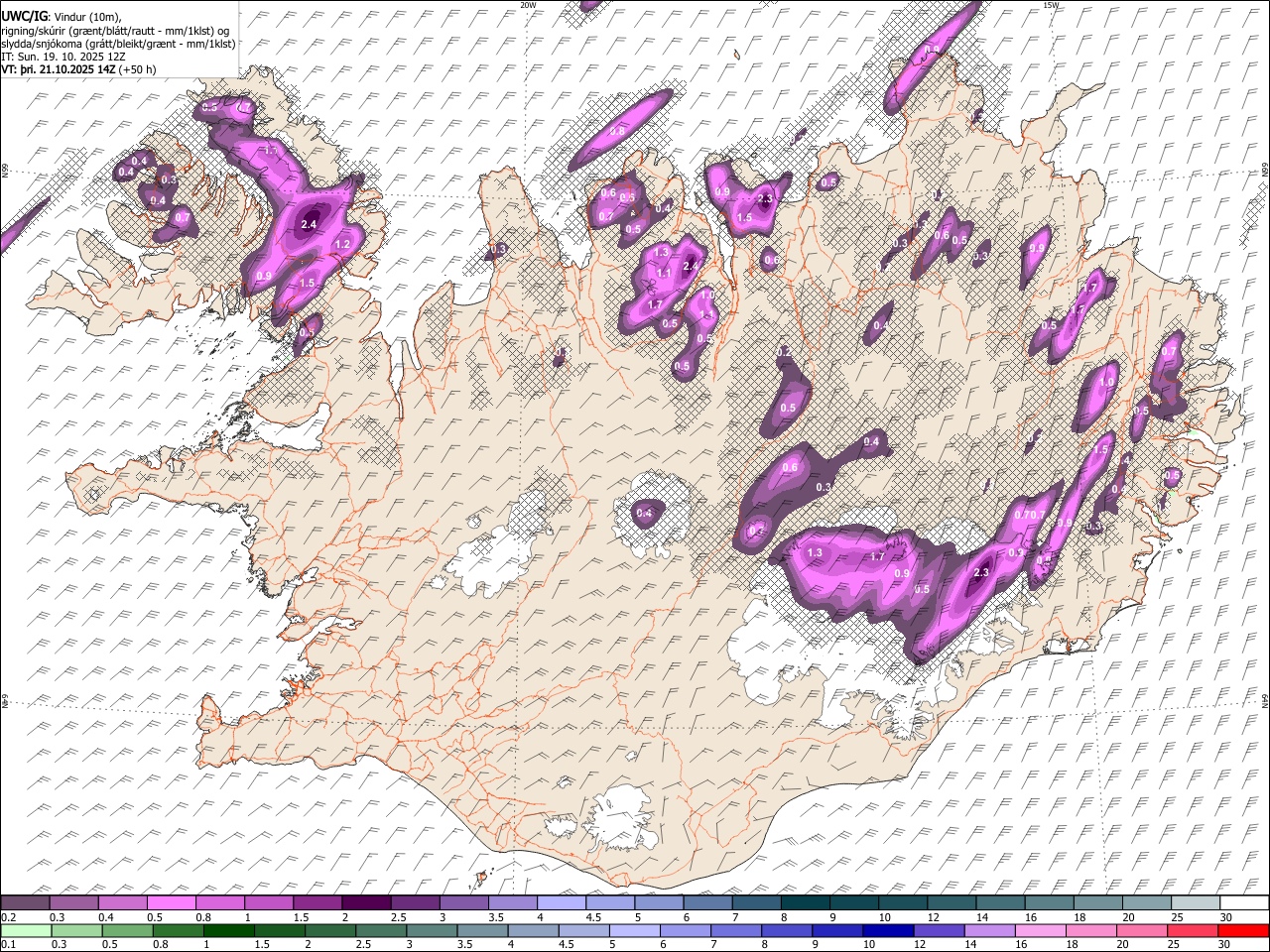Click the "0.1" label on the bottom legend row
Screen dimensions: 1270x952
(x=8, y=945)
